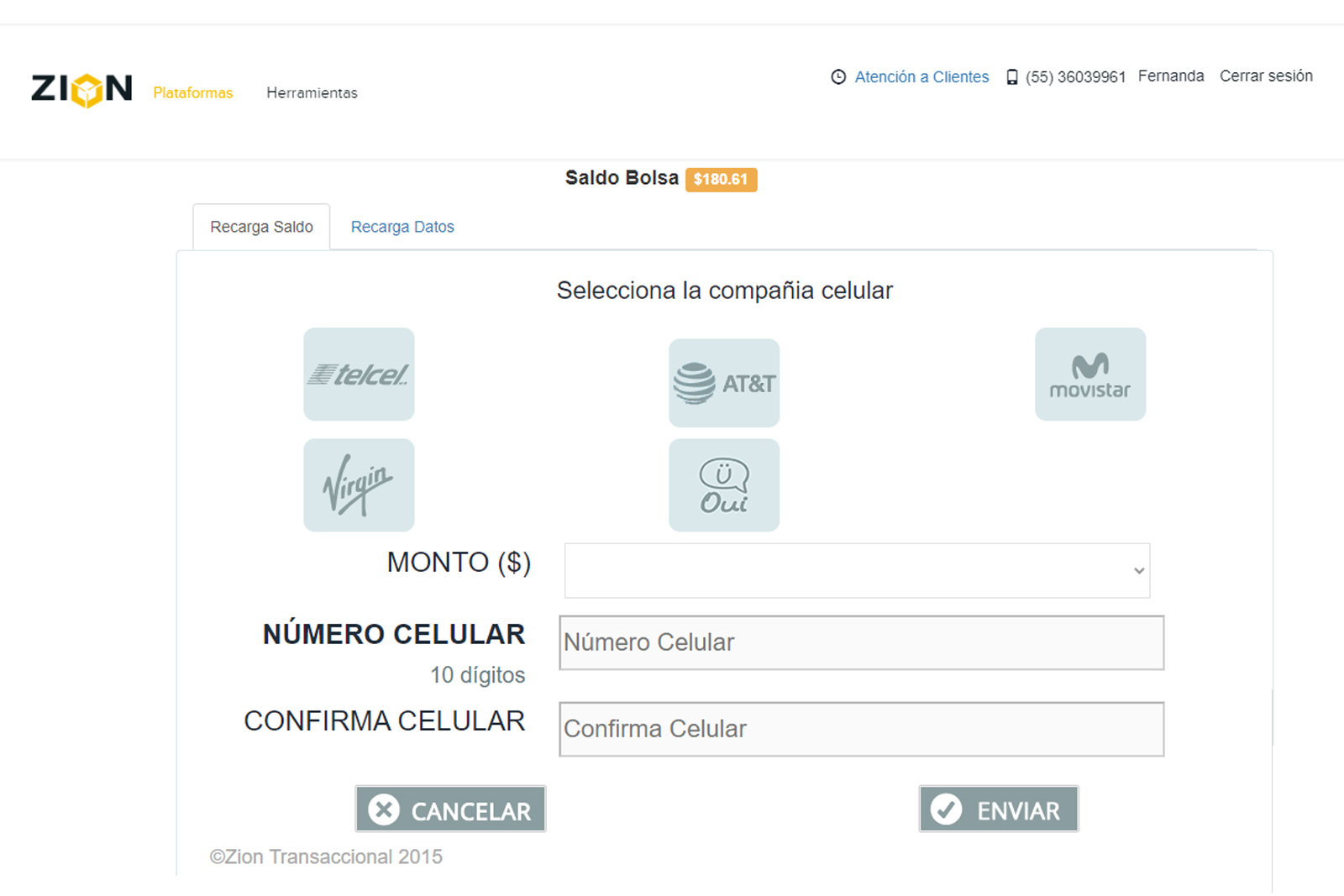The image size is (1344, 896).
Task: Click Cerrar sesión to log out
Action: (x=1266, y=76)
